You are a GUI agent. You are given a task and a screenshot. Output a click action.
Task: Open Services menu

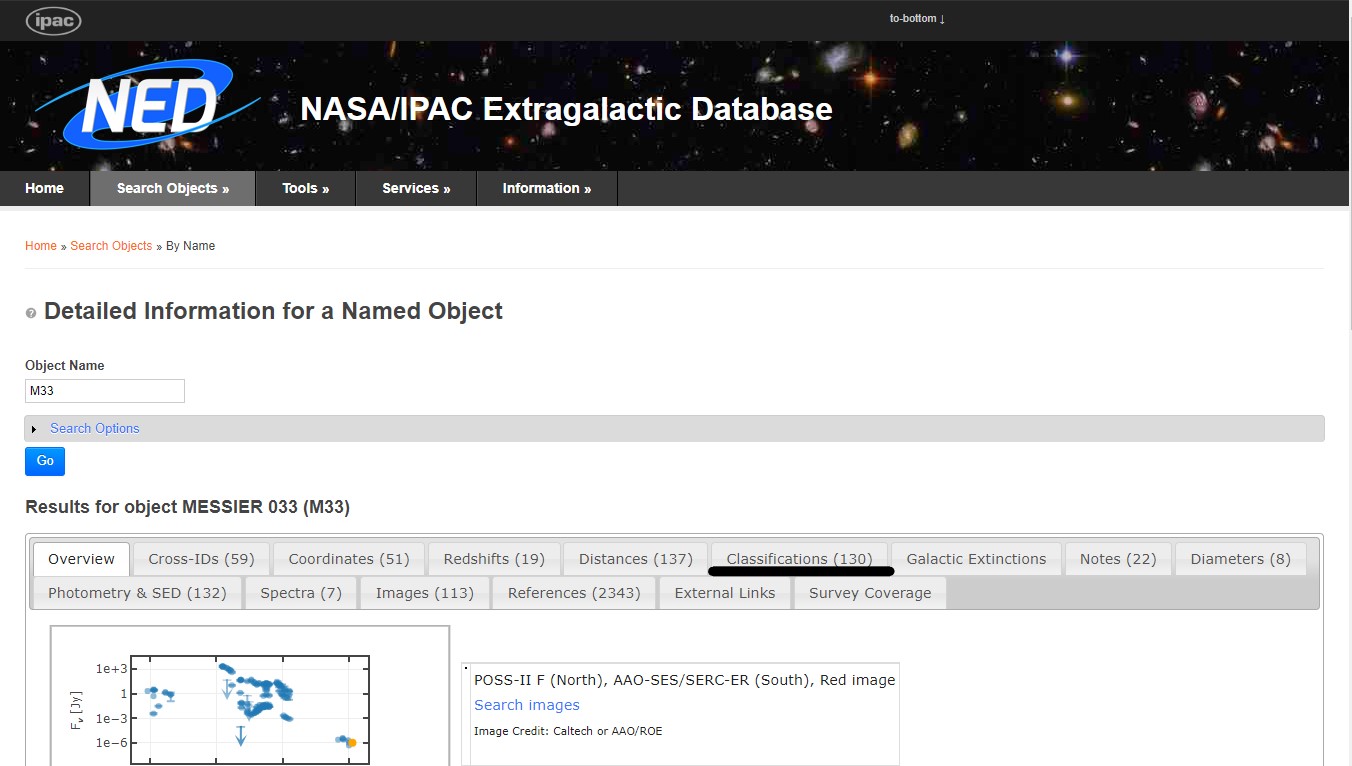(416, 188)
